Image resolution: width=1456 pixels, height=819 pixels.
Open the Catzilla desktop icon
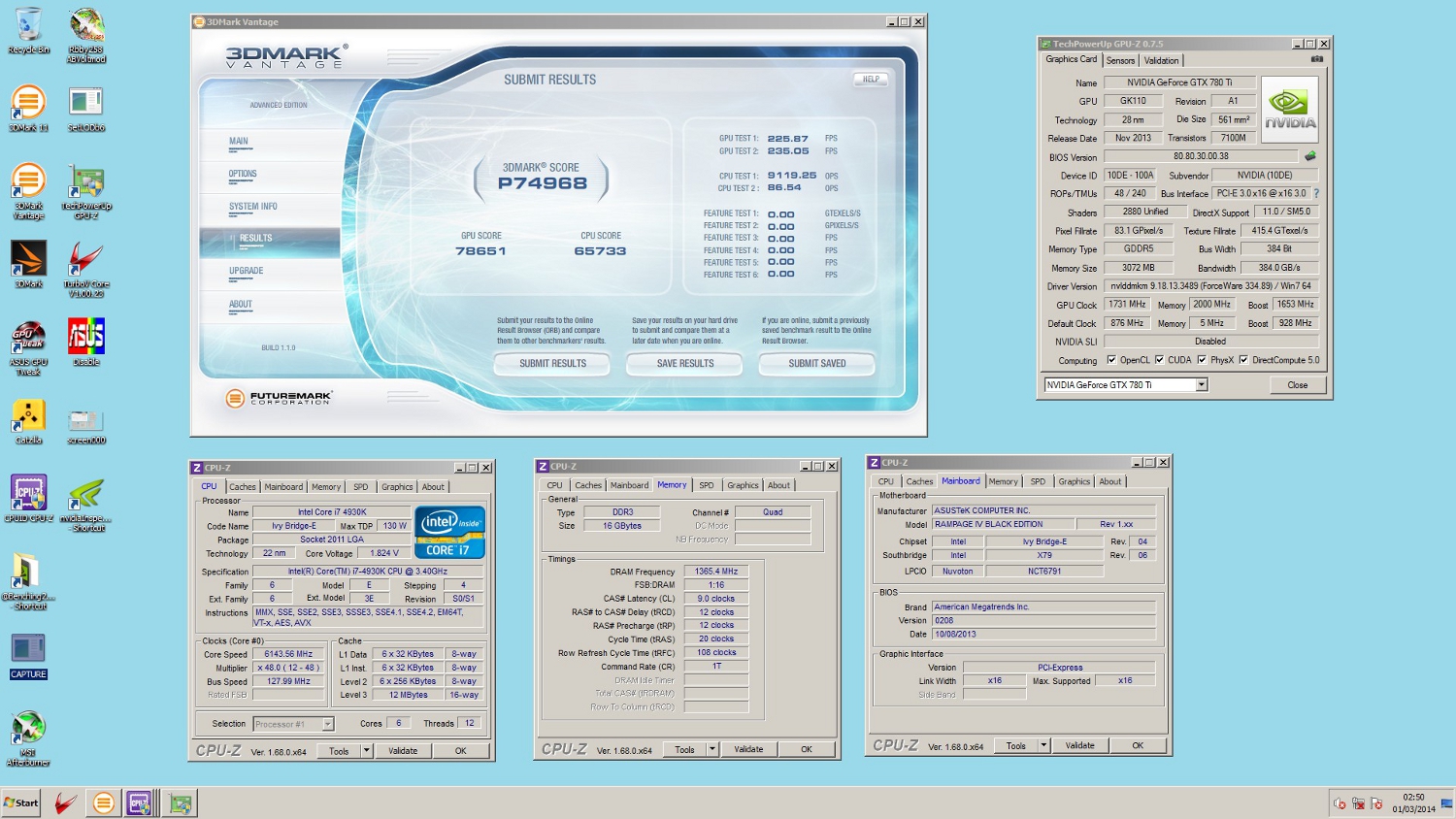29,420
